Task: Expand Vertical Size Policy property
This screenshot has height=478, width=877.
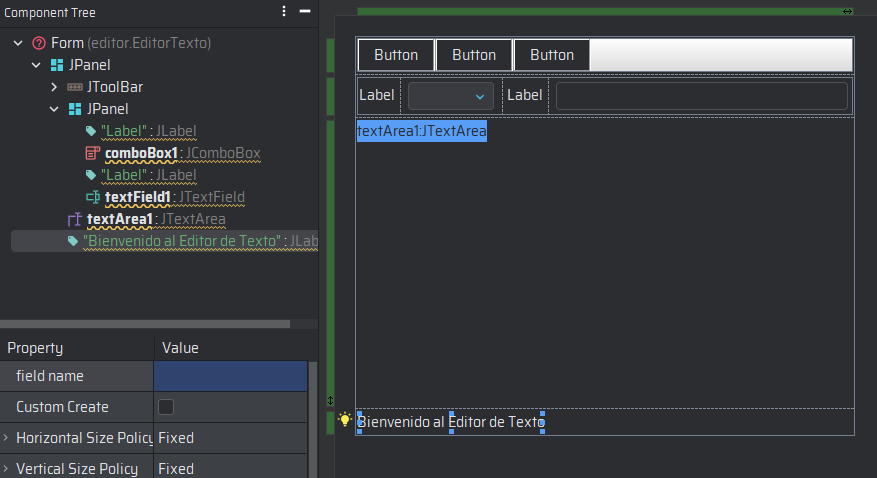Action: tap(6, 468)
